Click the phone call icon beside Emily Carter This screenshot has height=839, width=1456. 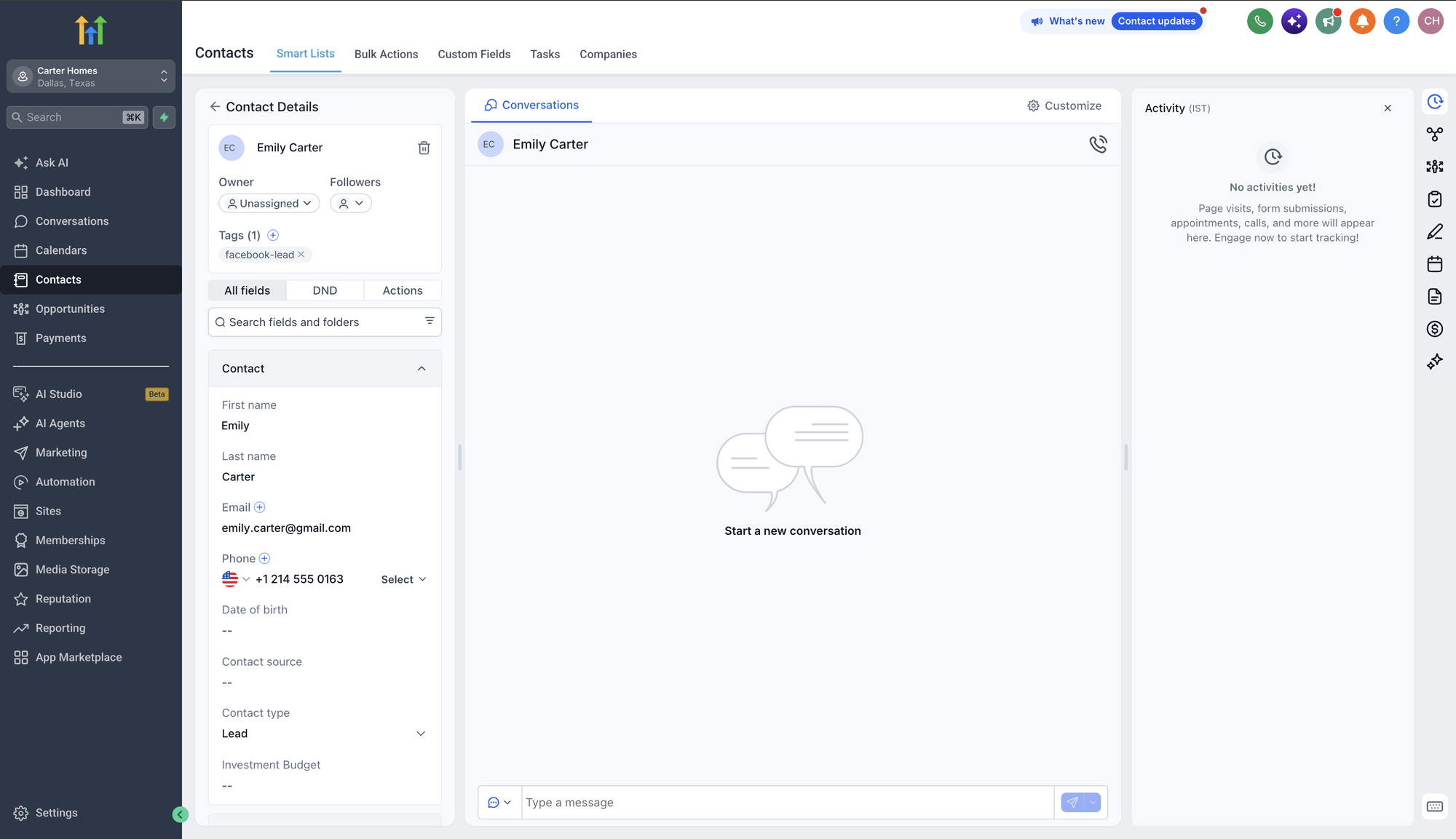pos(1098,144)
